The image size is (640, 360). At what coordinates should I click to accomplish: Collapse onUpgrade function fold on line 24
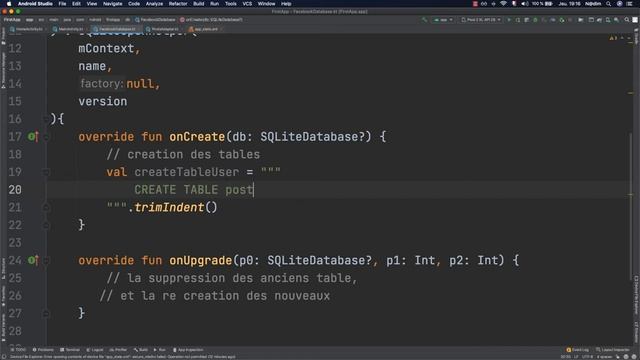point(46,260)
